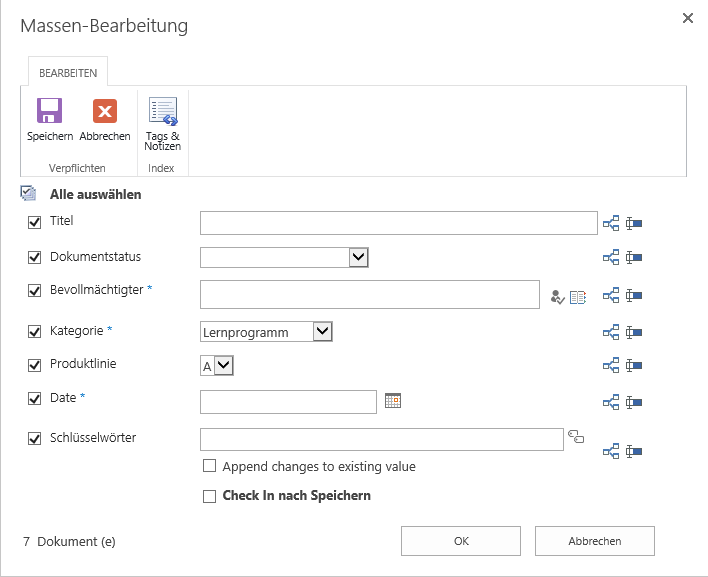The height and width of the screenshot is (577, 708).
Task: Uncheck the Titel checkbox
Action: 34,222
